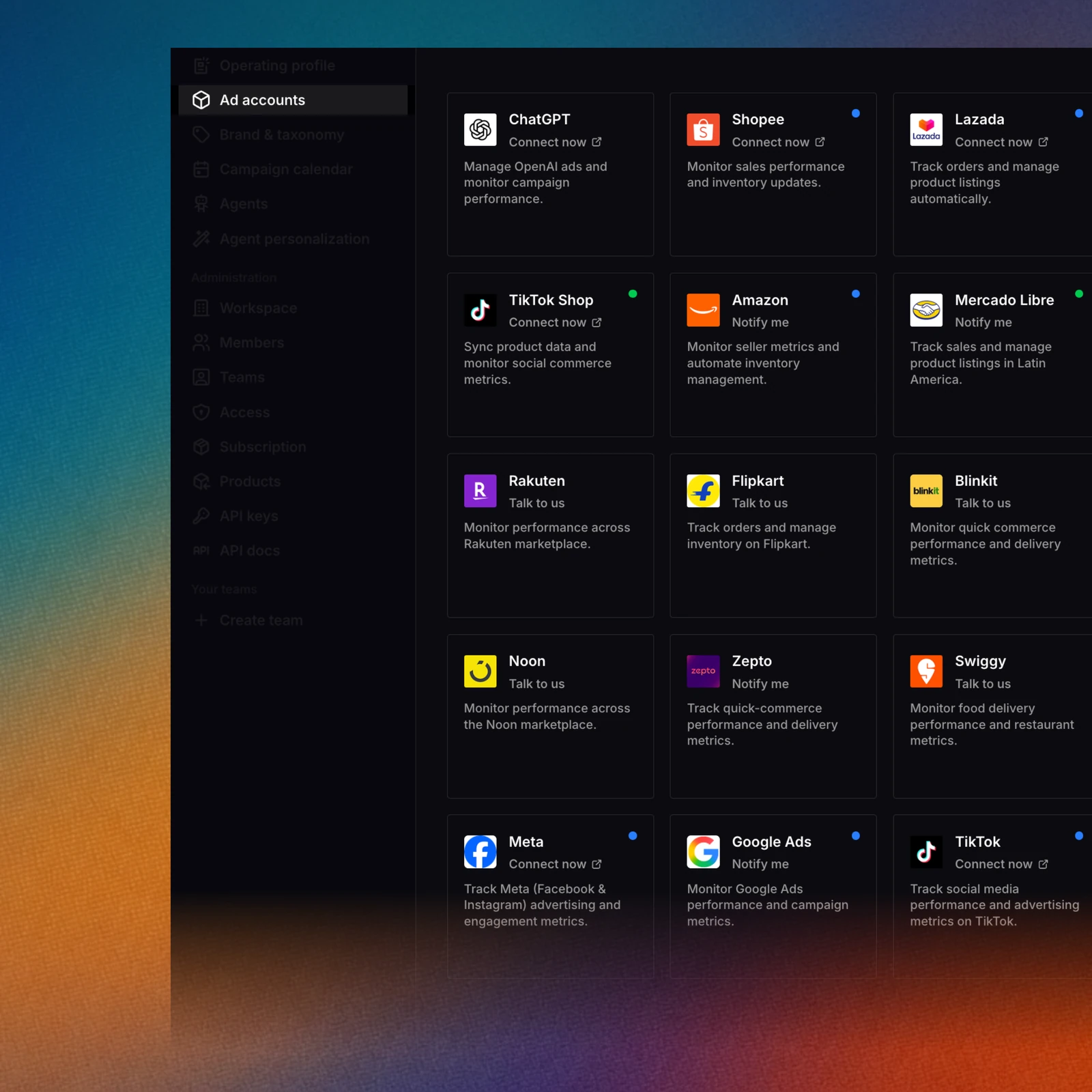The image size is (1092, 1092).
Task: Select Agents in the sidebar
Action: (293, 204)
